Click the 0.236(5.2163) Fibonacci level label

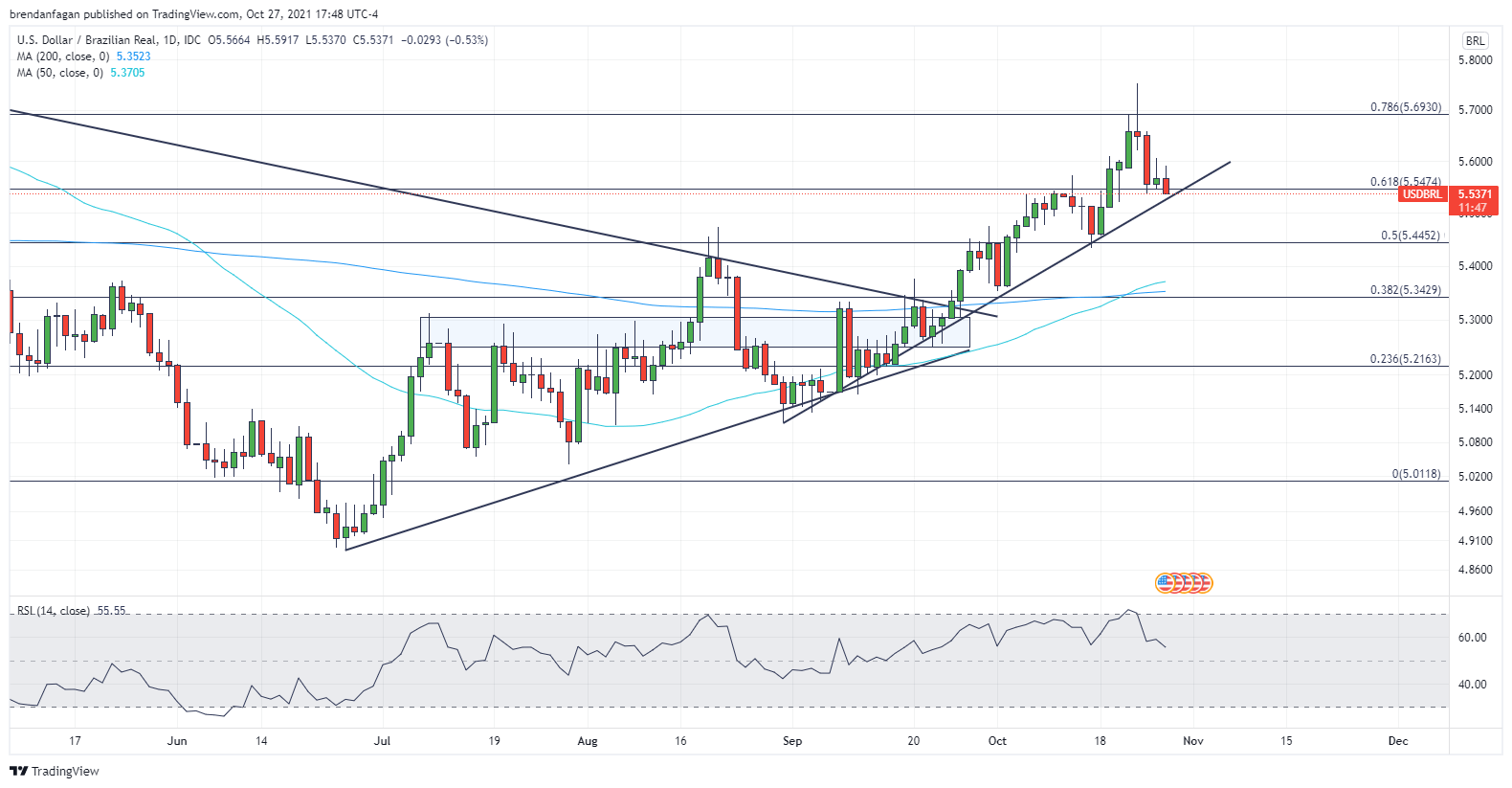click(1406, 359)
